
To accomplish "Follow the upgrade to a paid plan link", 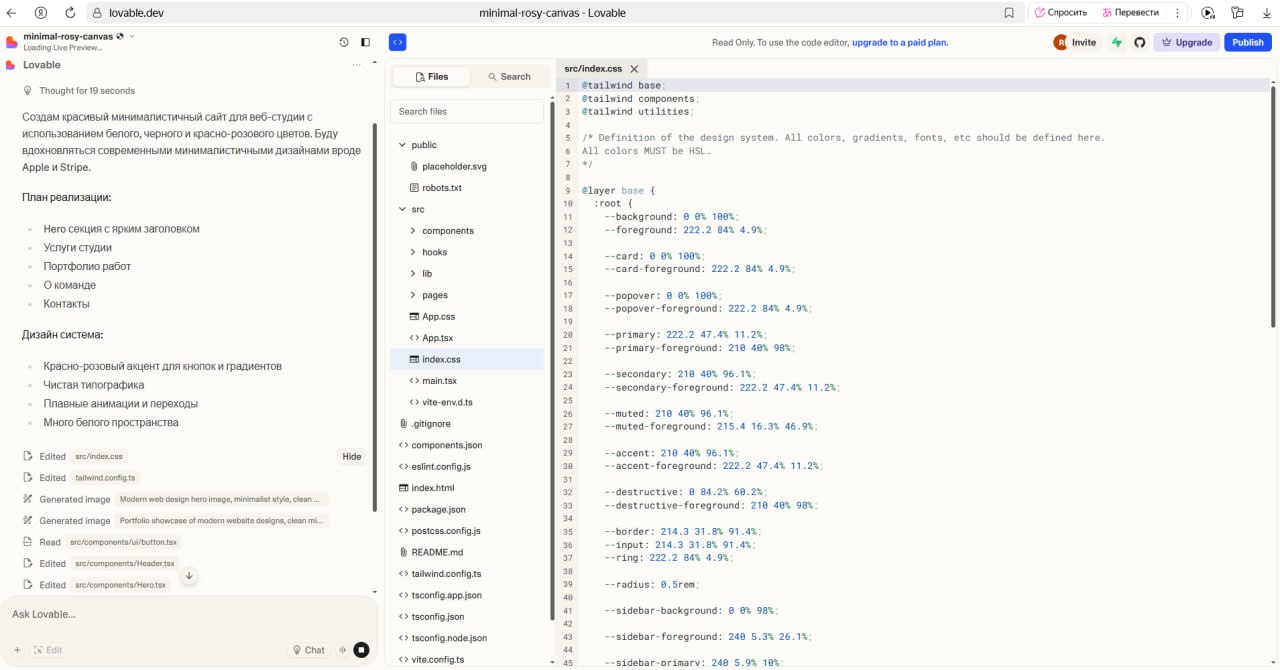I will pos(899,43).
